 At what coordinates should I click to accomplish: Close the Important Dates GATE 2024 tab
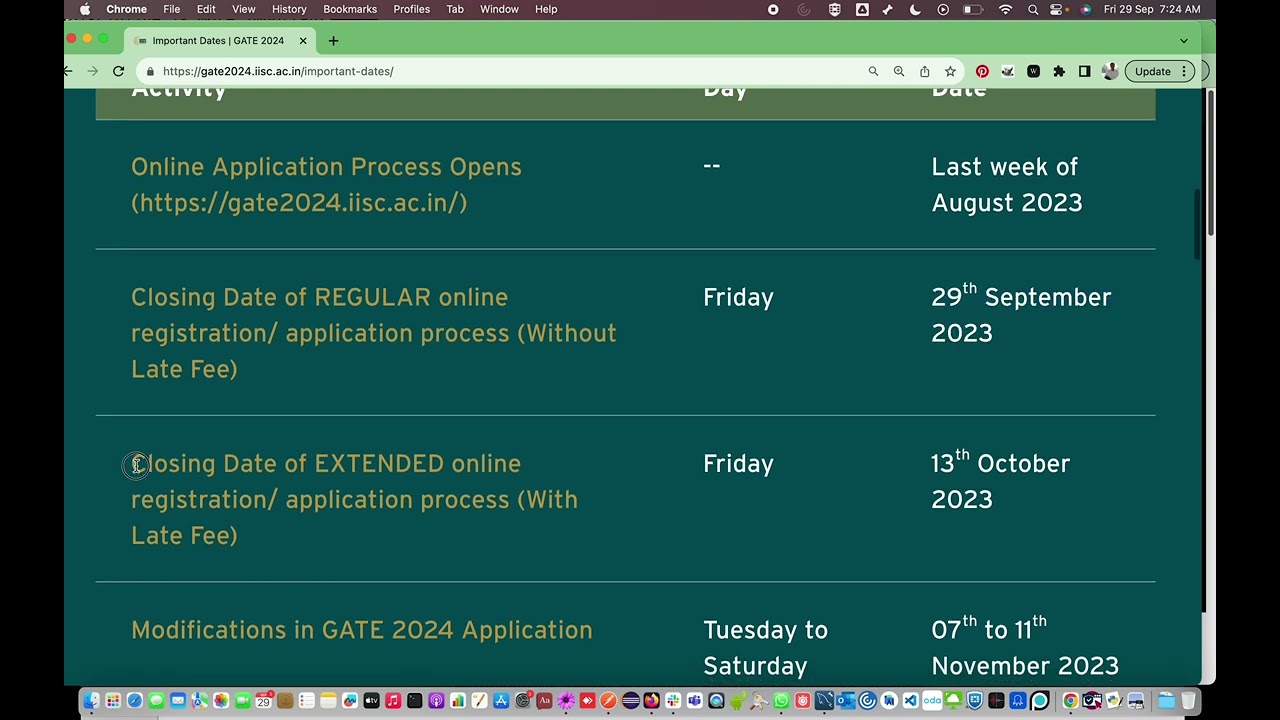(x=303, y=41)
